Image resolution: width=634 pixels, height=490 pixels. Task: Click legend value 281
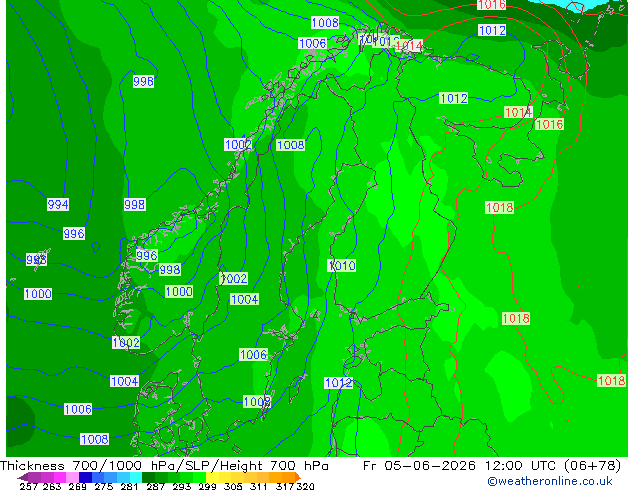[x=129, y=486]
